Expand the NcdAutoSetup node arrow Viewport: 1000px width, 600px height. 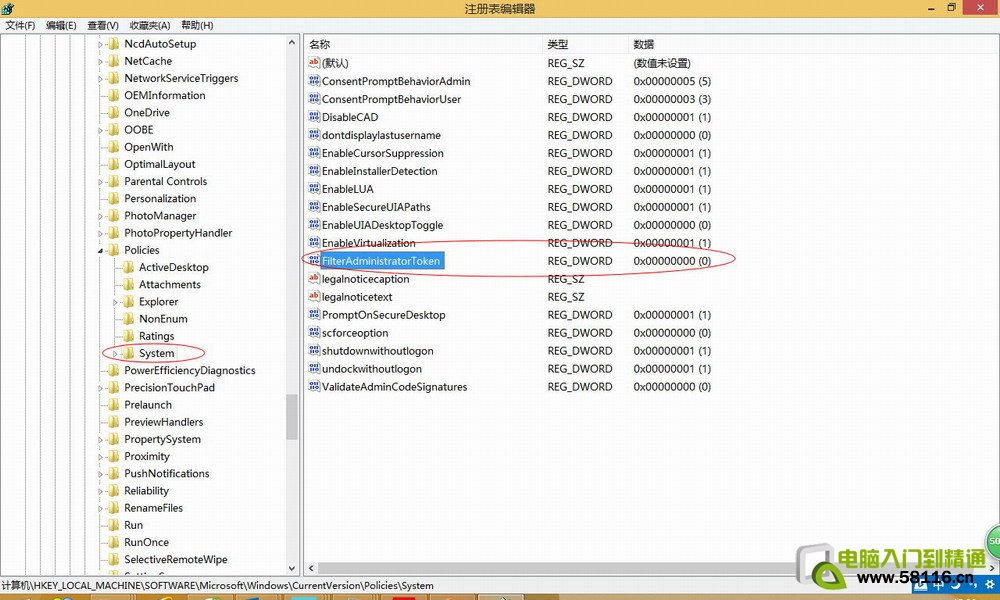point(100,44)
